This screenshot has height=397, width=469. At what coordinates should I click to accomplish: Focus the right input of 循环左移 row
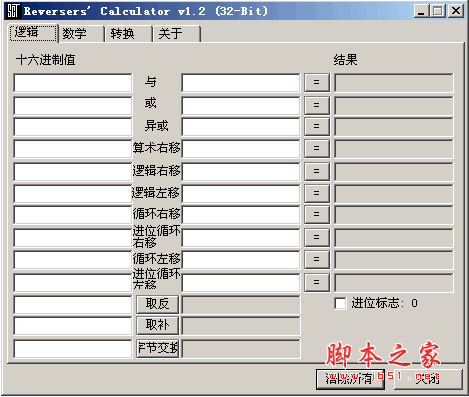(x=241, y=260)
